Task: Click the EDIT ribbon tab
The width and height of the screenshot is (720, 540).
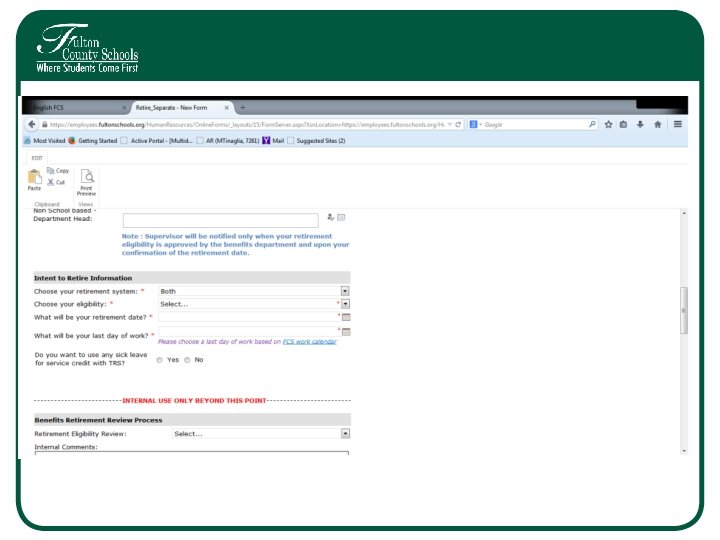Action: click(37, 158)
